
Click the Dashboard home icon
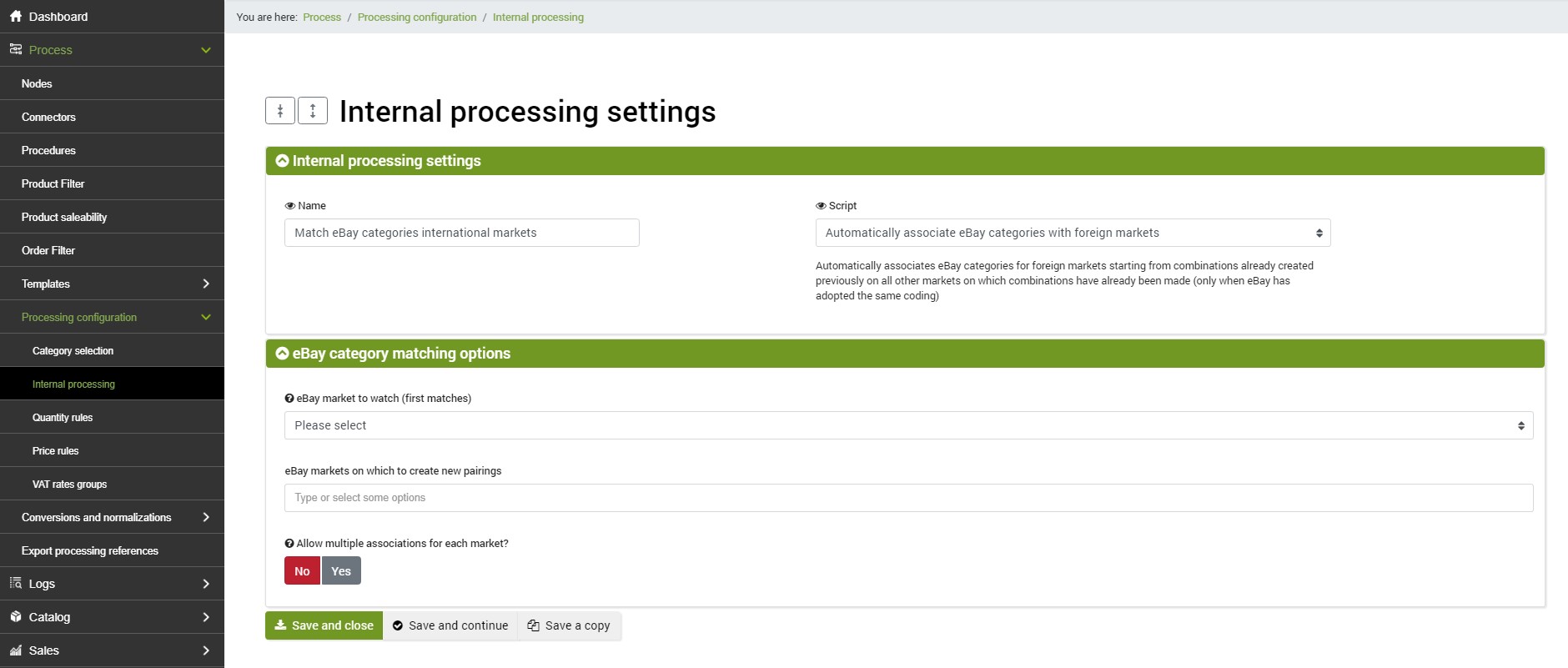tap(16, 16)
